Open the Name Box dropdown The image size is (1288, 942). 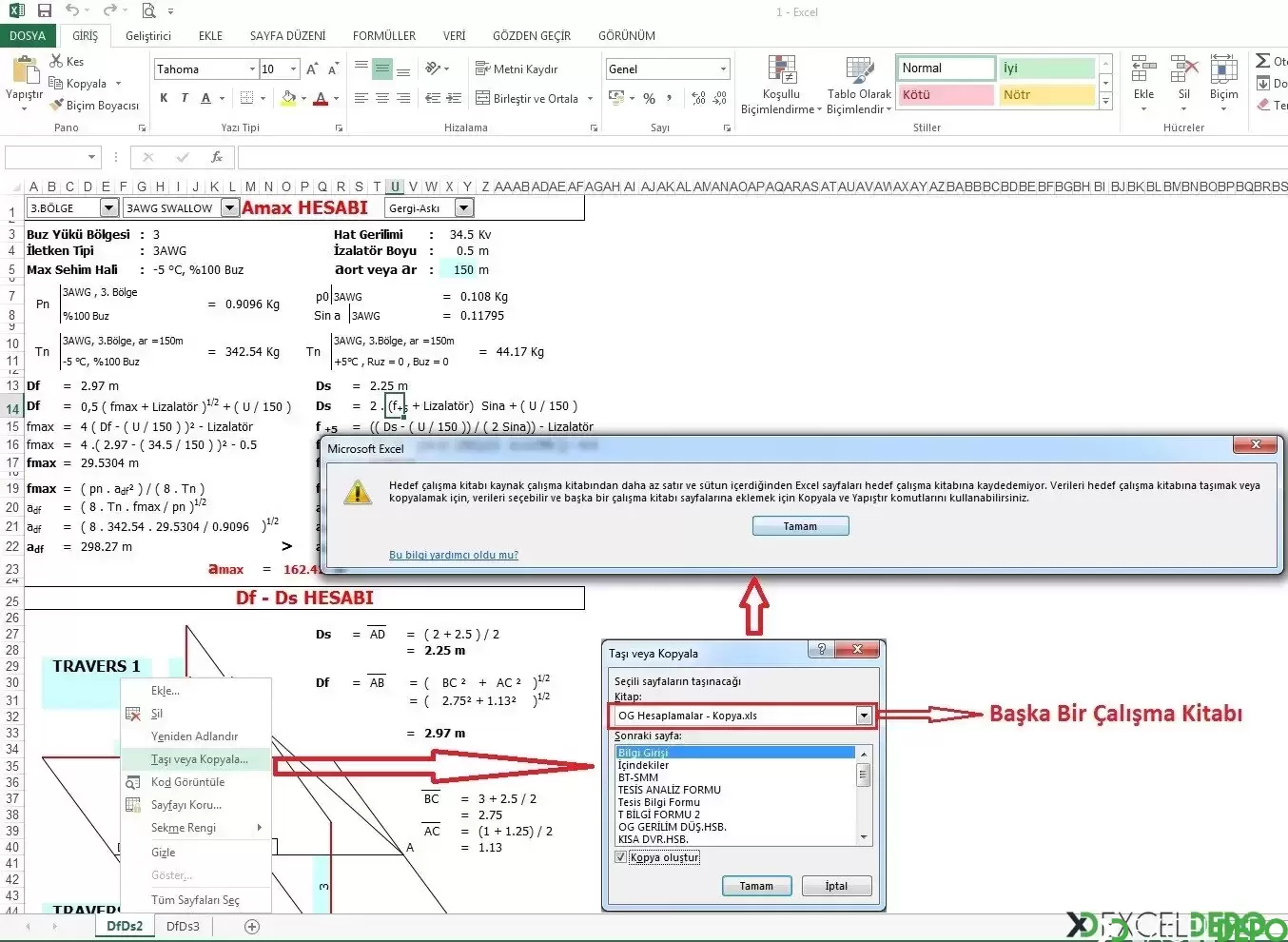[x=91, y=157]
